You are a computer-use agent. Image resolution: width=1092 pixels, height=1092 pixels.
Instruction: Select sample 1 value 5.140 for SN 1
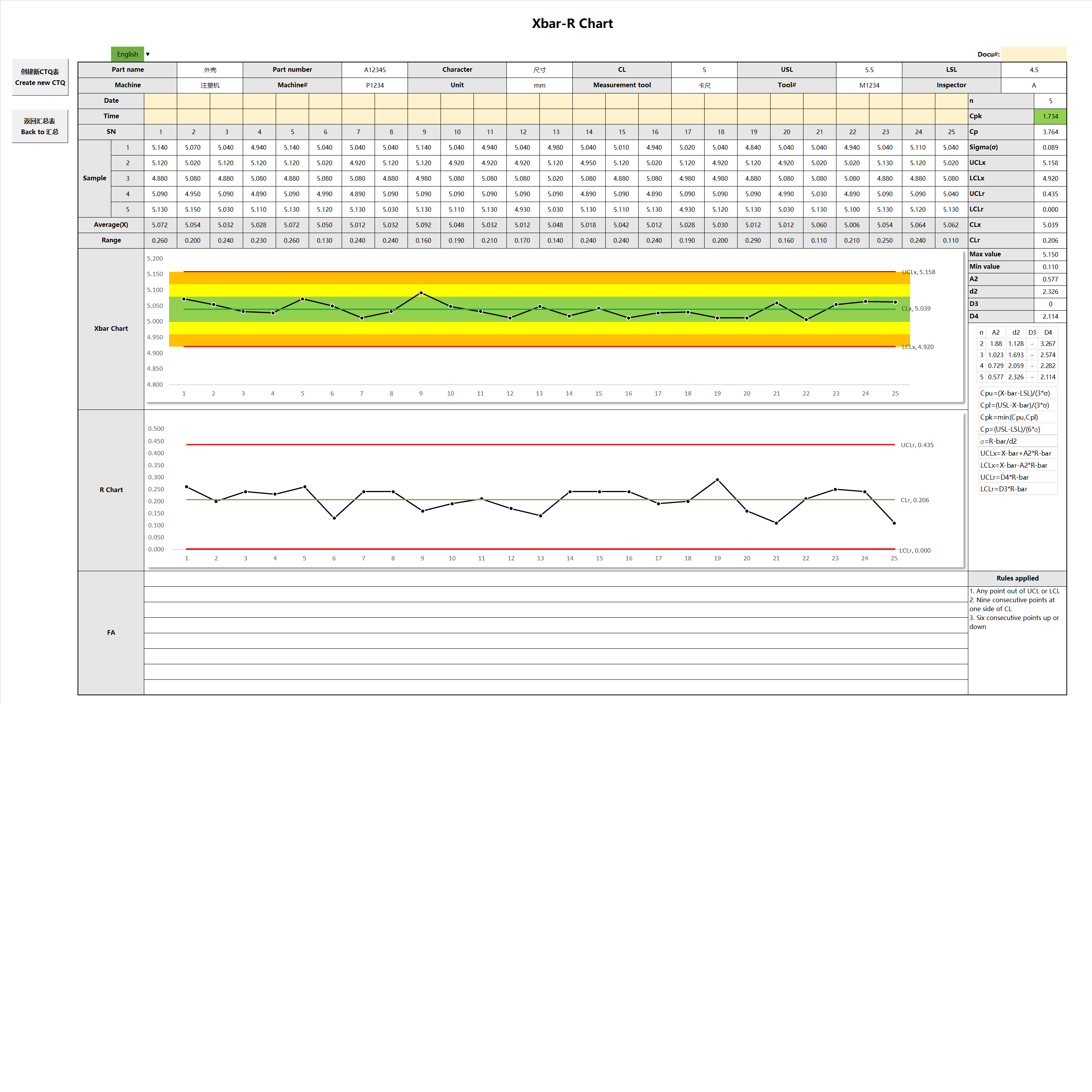tap(161, 147)
